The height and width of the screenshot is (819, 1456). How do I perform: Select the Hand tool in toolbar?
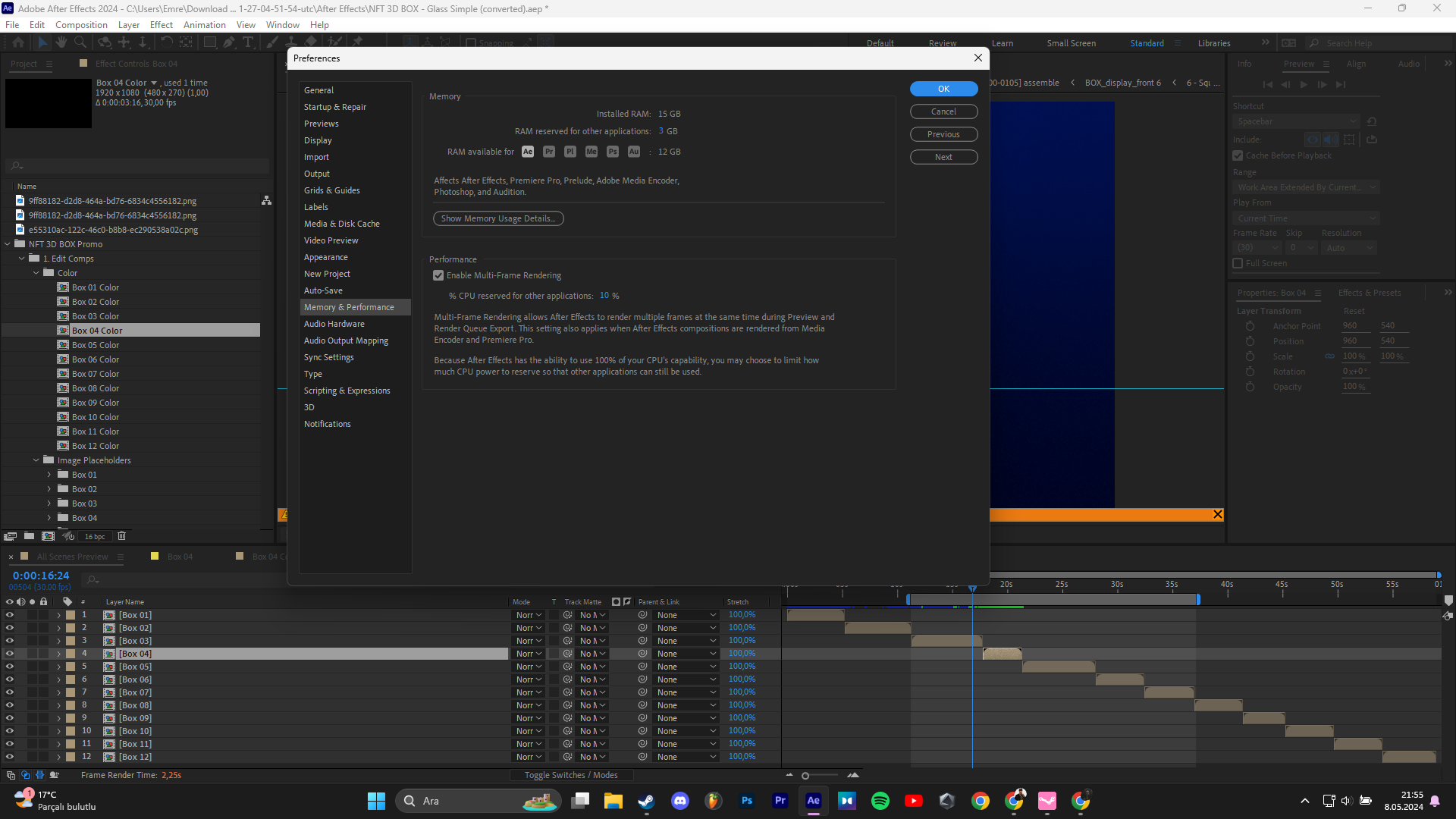tap(61, 42)
